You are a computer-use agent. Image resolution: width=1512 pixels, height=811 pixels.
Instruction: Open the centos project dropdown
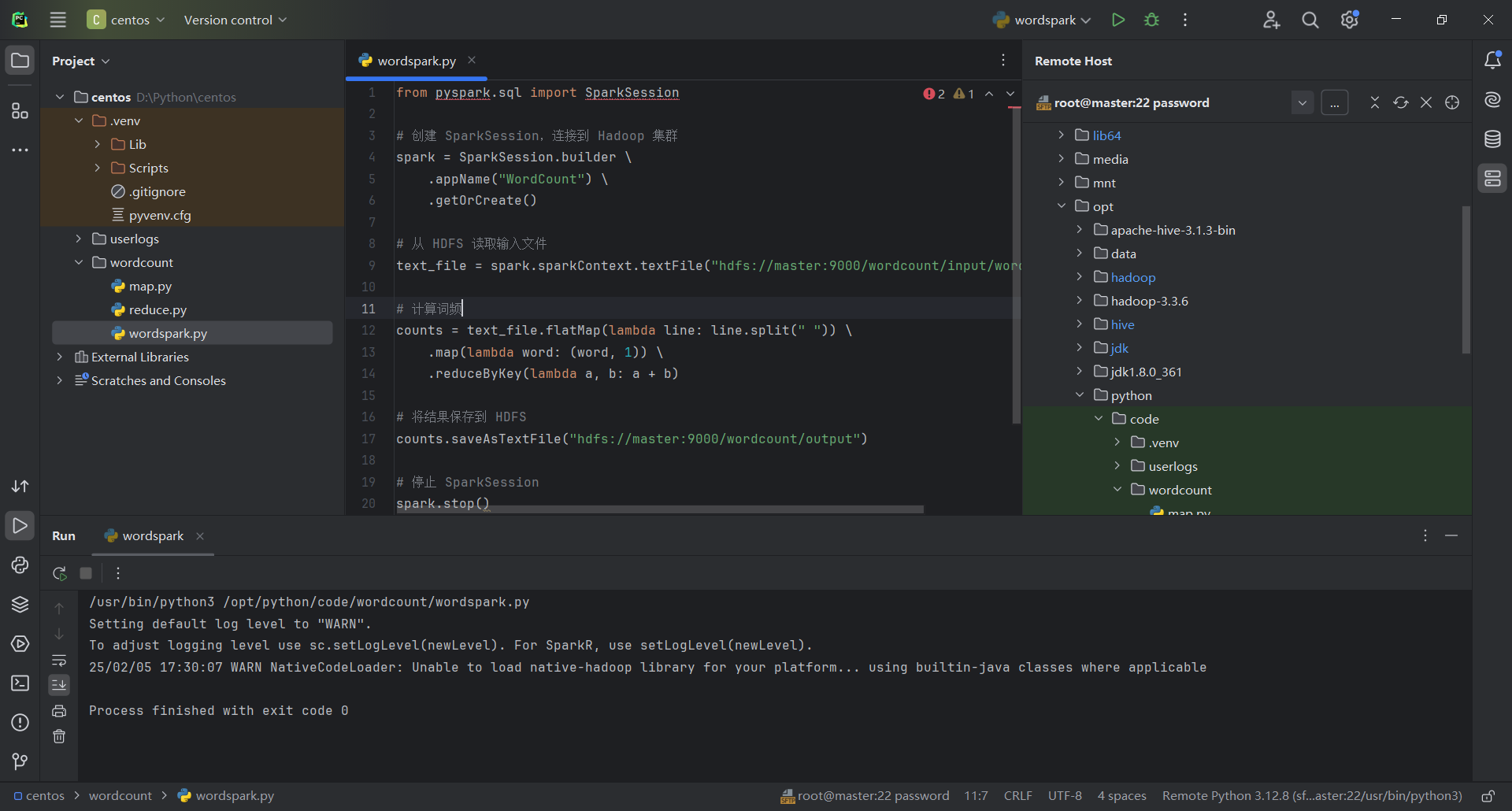127,20
